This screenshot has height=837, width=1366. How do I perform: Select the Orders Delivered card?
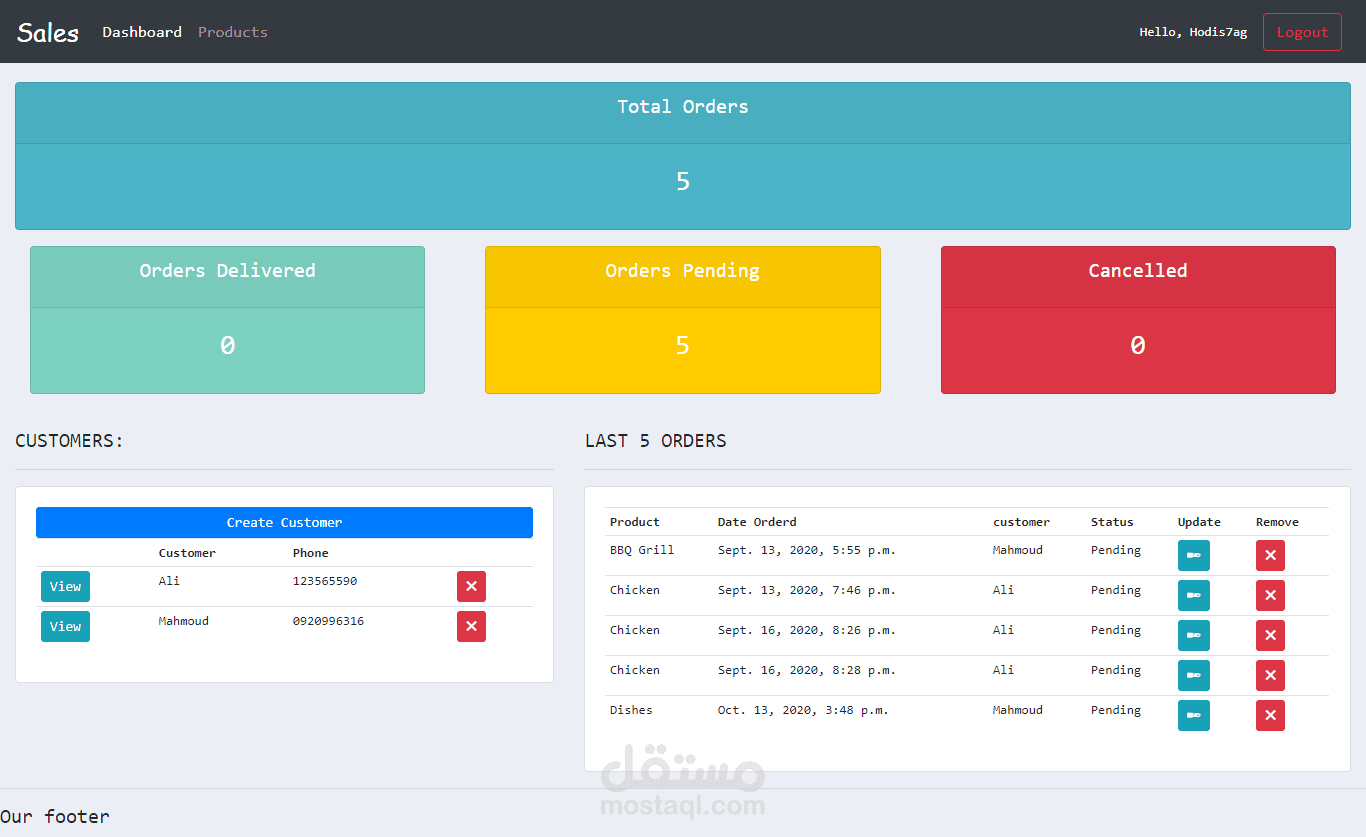pos(227,320)
